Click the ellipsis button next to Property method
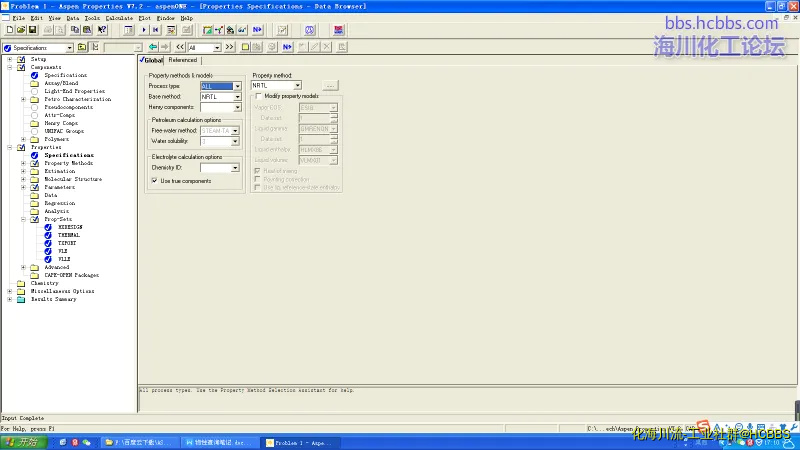 click(x=330, y=86)
